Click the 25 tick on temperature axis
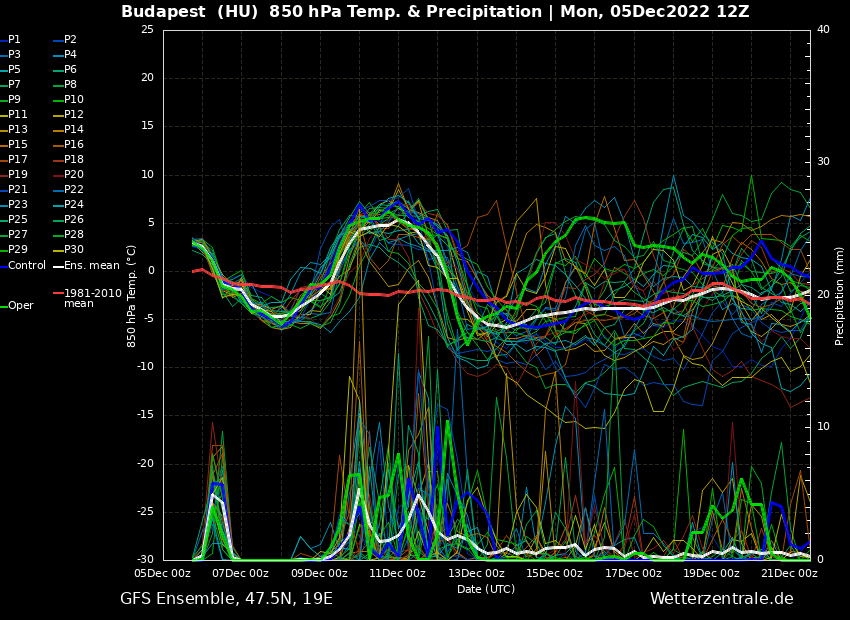Viewport: 850px width, 620px height. pos(147,30)
